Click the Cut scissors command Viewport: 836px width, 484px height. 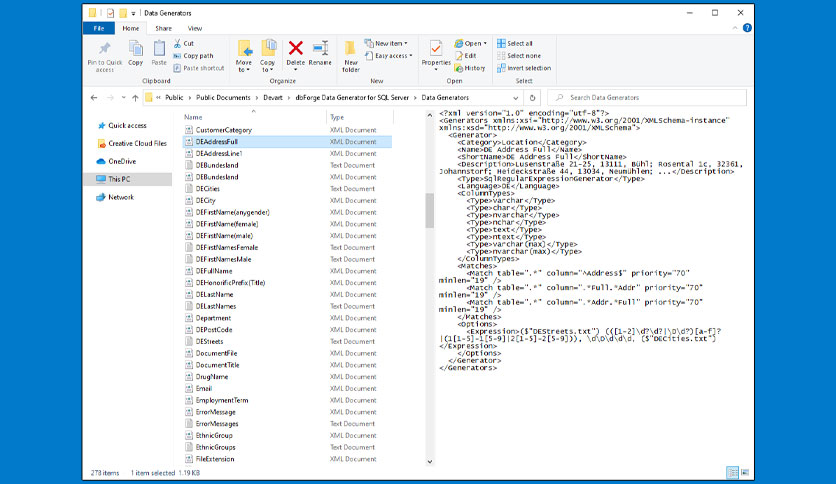[183, 43]
